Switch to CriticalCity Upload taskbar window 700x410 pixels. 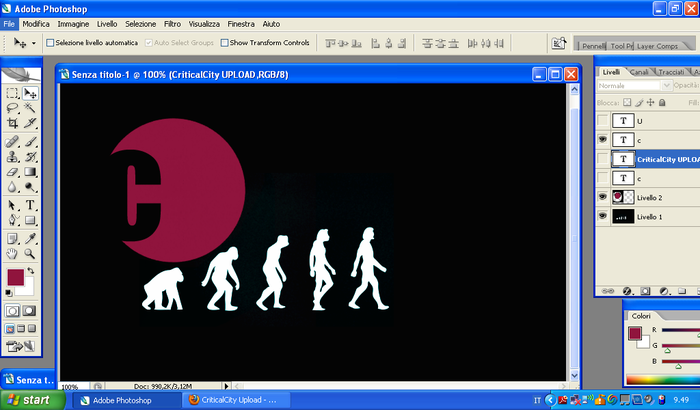pyautogui.click(x=236, y=400)
